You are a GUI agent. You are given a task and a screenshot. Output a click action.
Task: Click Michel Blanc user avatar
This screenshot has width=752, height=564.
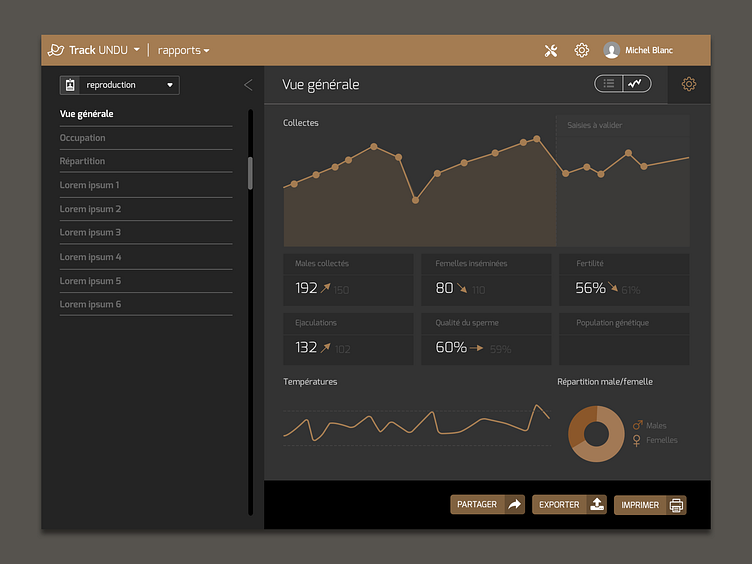tap(611, 50)
